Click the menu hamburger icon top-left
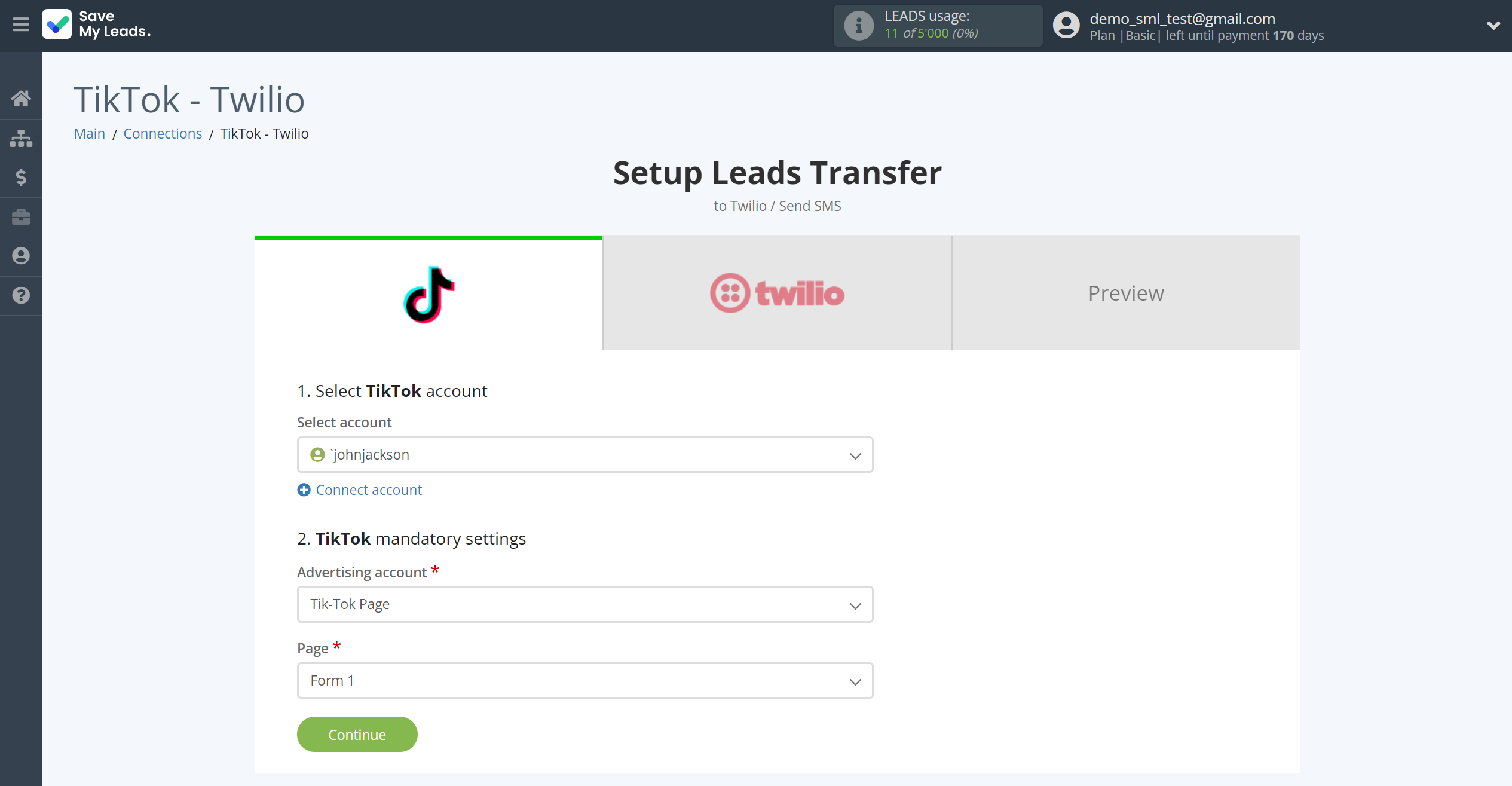This screenshot has height=786, width=1512. tap(21, 25)
